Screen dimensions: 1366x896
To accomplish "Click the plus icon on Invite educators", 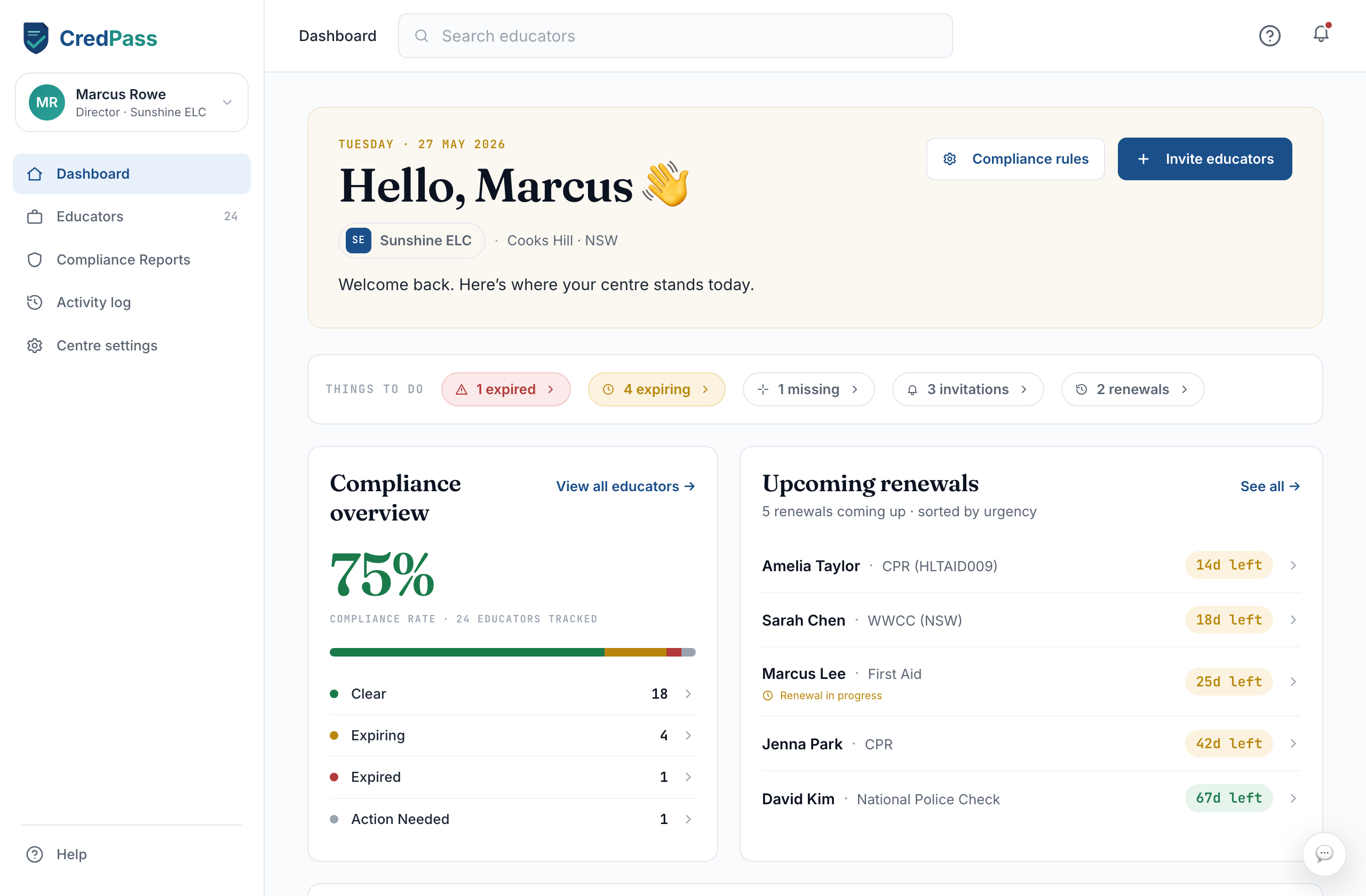I will point(1143,158).
